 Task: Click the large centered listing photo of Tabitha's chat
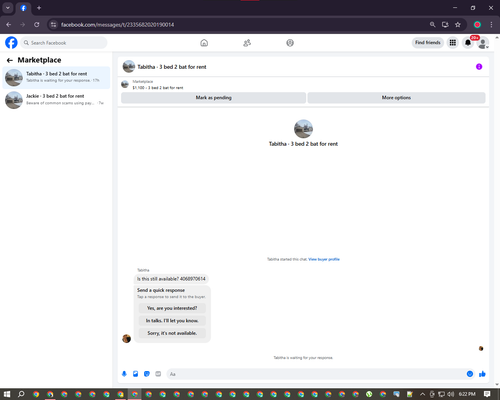(303, 129)
